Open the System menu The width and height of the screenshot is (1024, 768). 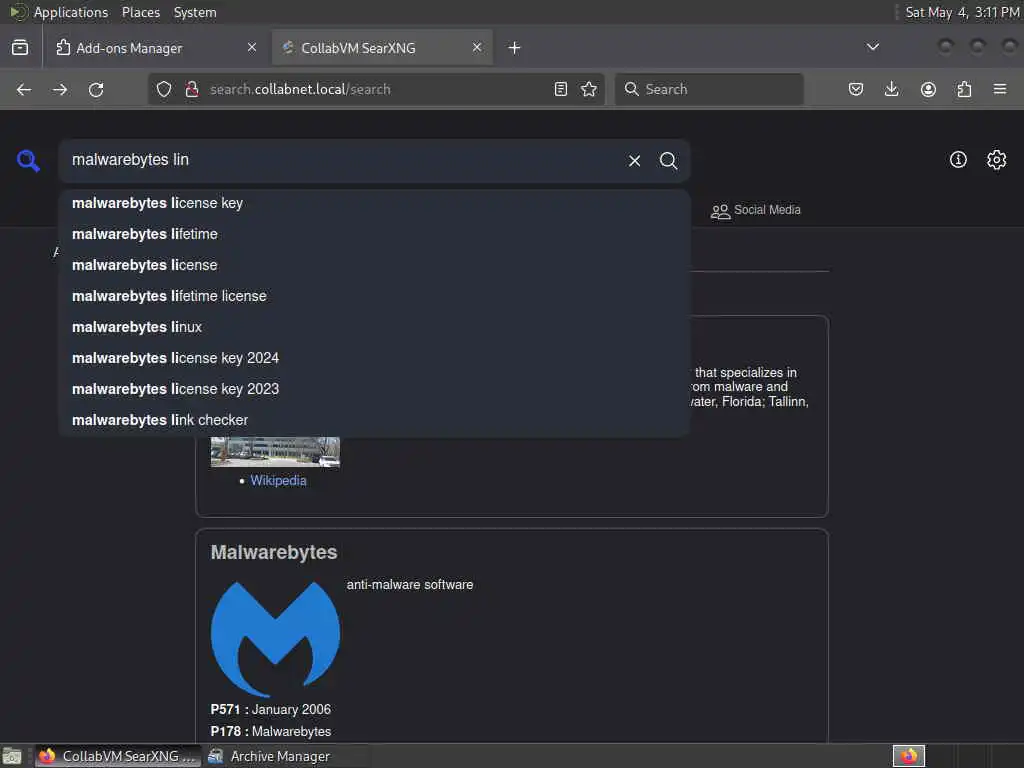(x=195, y=12)
